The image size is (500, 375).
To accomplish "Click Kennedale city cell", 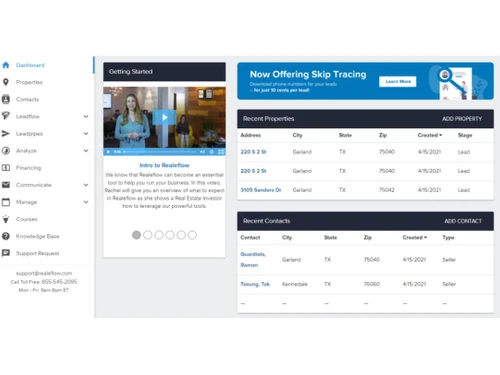I will tap(295, 284).
